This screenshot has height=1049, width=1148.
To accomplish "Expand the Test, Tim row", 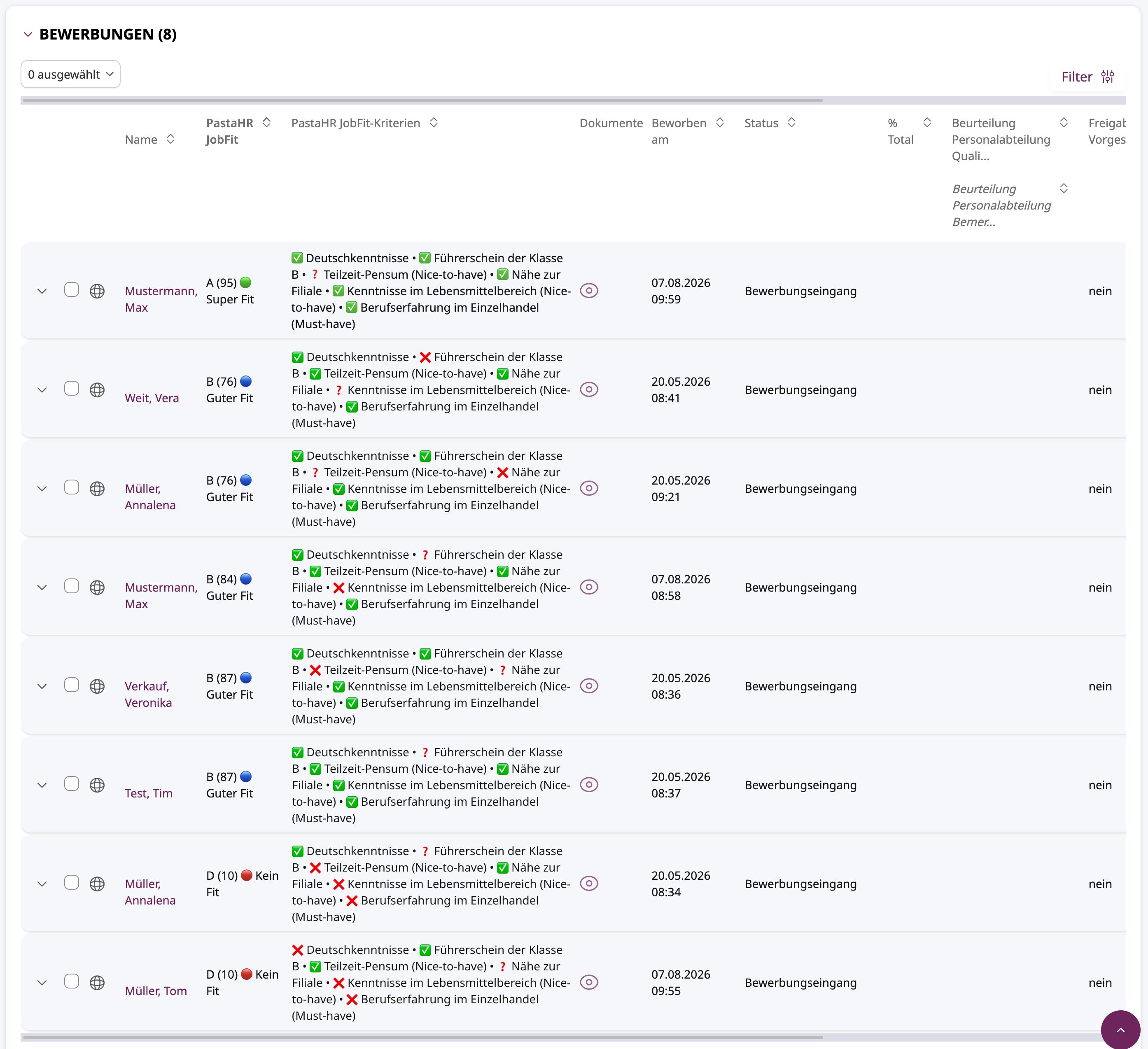I will click(x=42, y=786).
